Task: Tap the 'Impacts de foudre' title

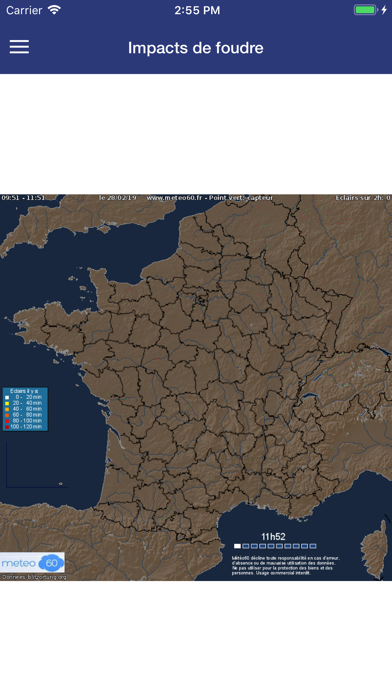Action: tap(196, 47)
